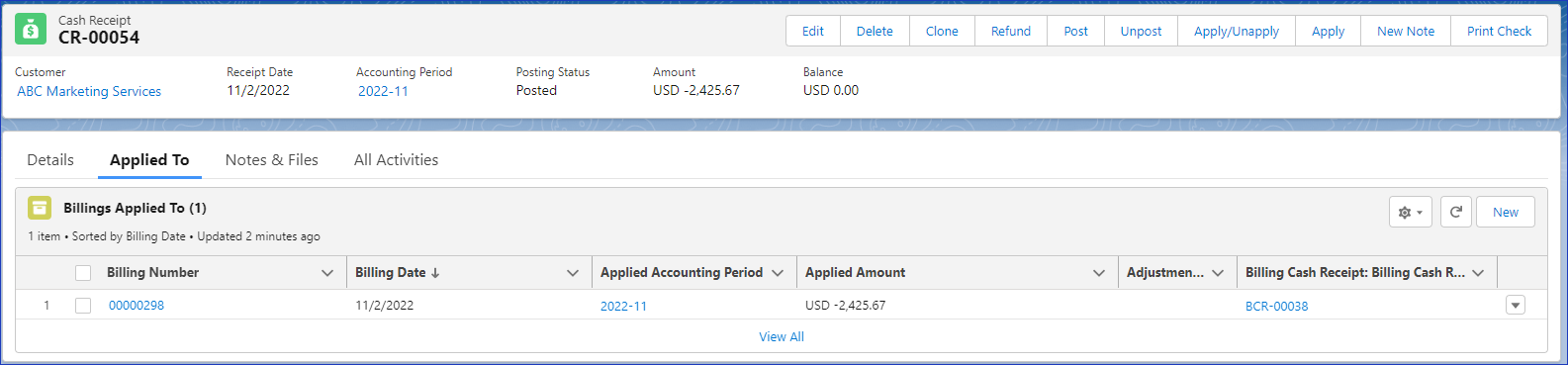
Task: Clone the cash receipt
Action: click(x=942, y=31)
